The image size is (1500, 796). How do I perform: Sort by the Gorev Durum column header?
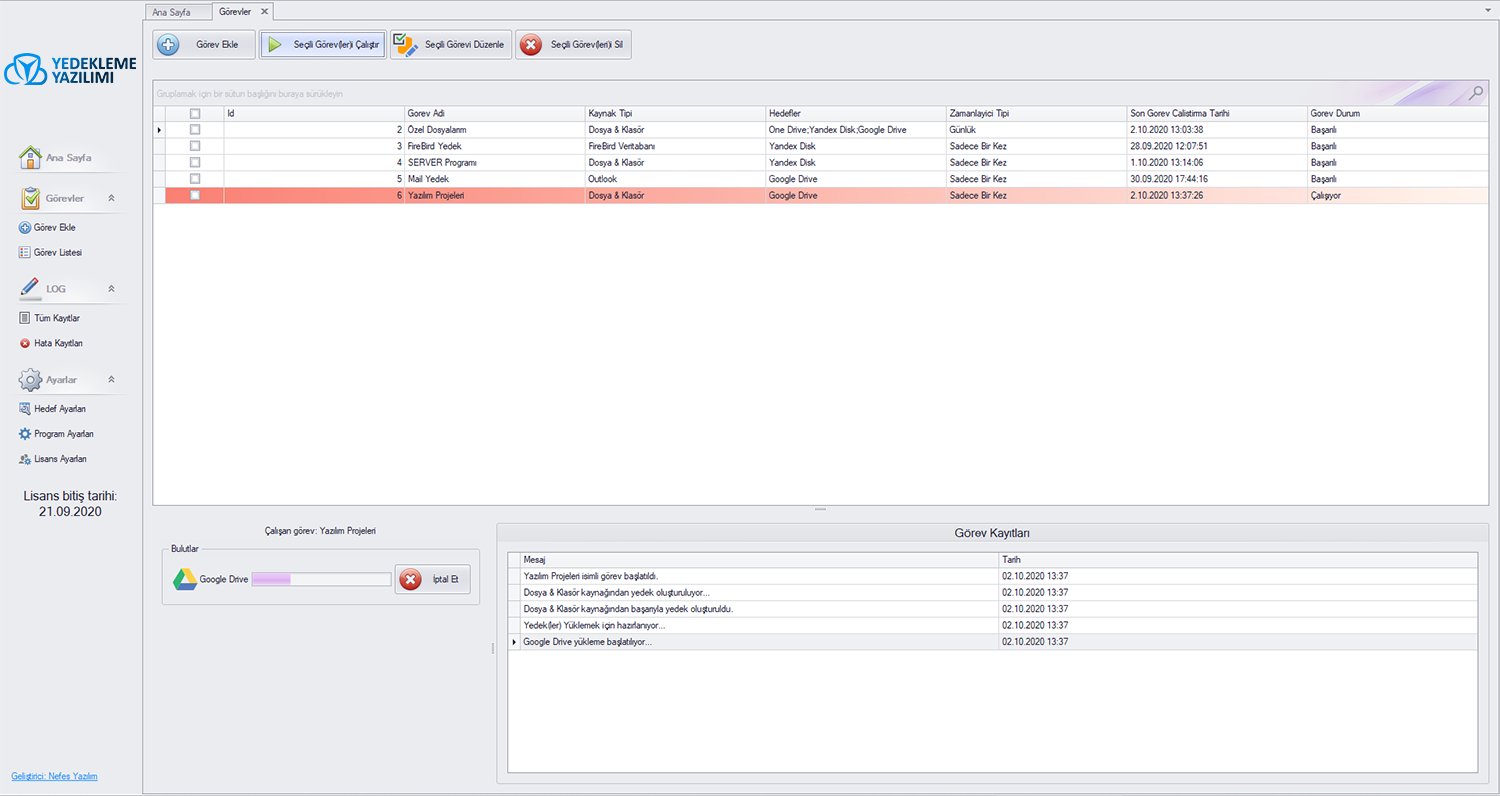click(1335, 113)
